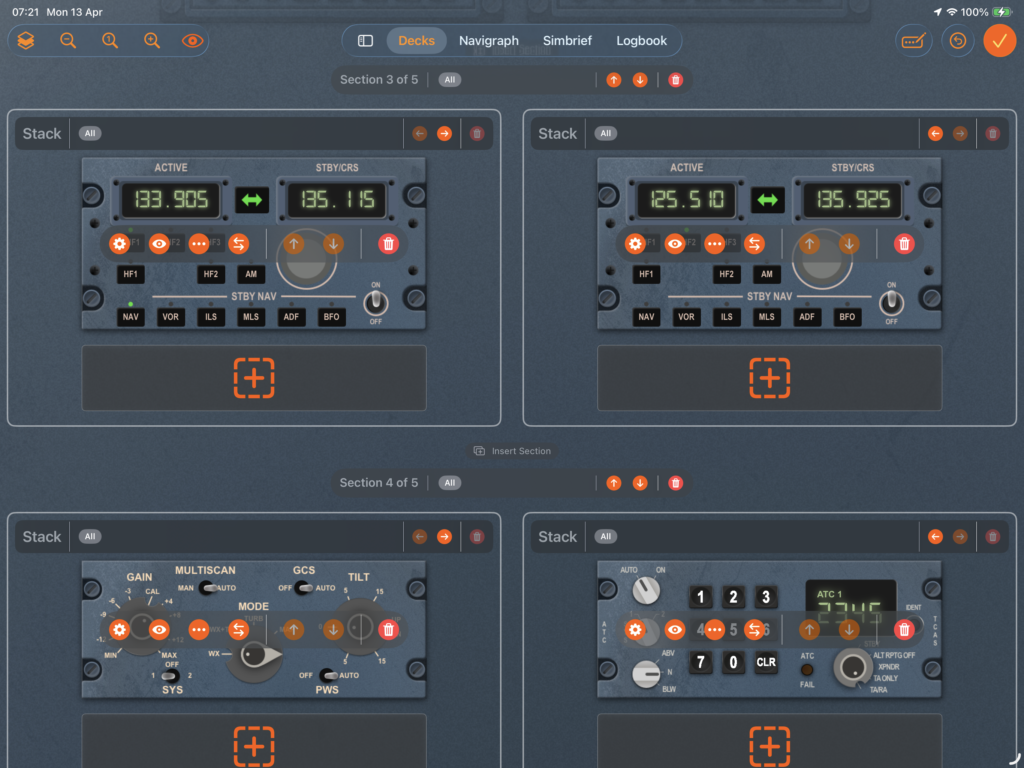Viewport: 1024px width, 768px height.
Task: Delete Section 3 using its trash icon
Action: (676, 80)
